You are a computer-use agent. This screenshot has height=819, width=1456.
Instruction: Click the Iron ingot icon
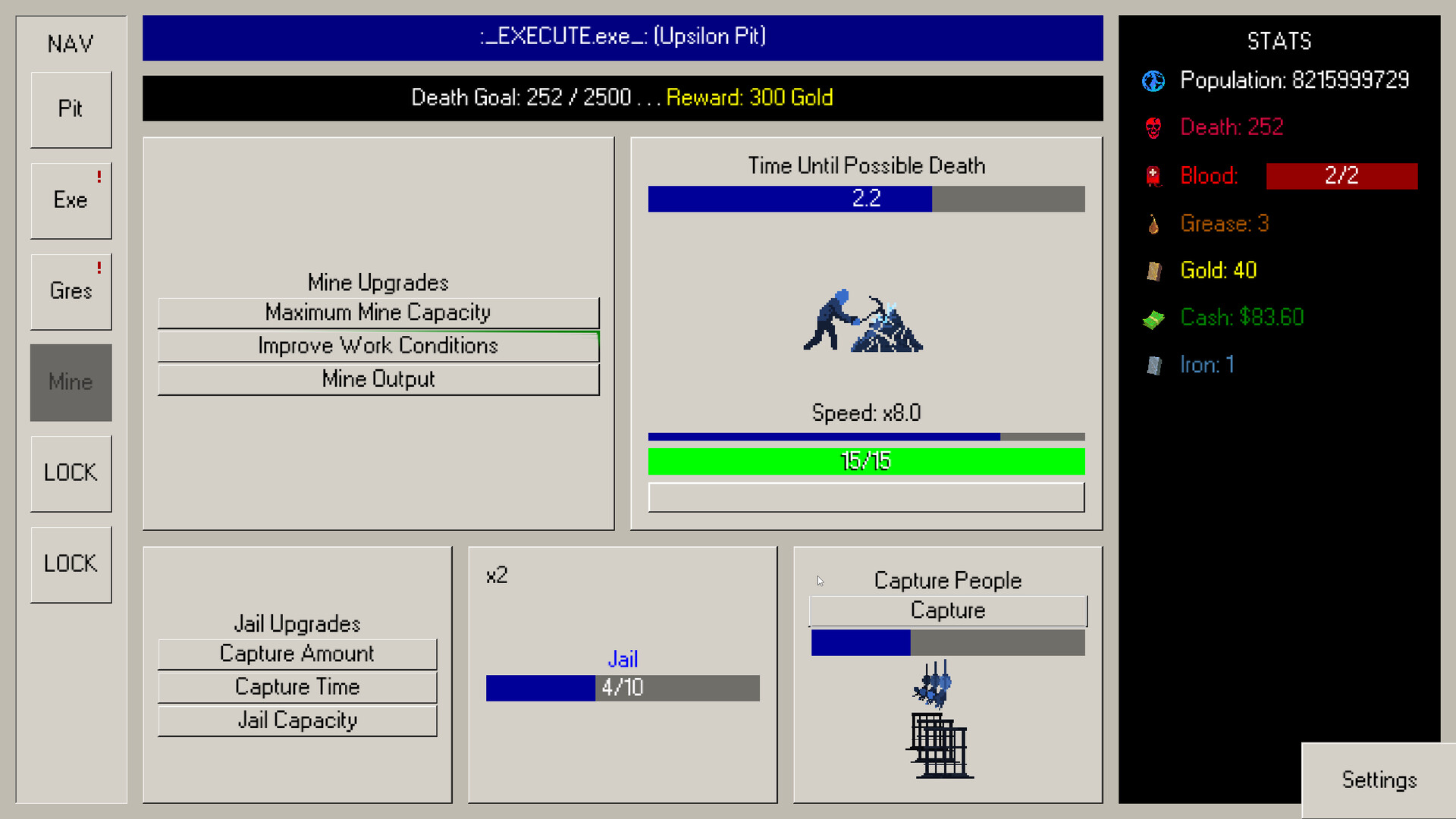pos(1153,366)
